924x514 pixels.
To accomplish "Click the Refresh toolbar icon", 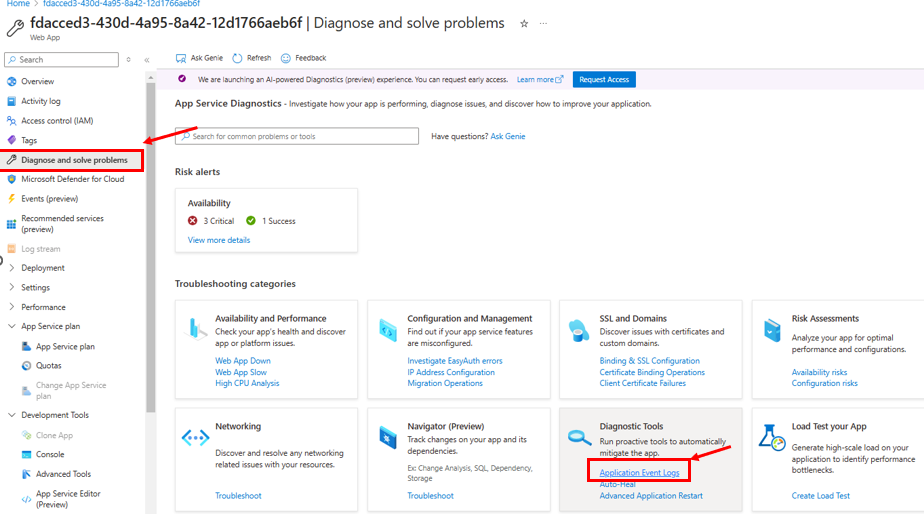I will (237, 58).
